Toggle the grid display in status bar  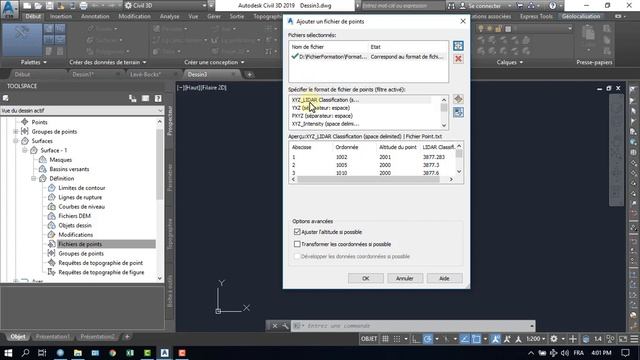[x=385, y=339]
